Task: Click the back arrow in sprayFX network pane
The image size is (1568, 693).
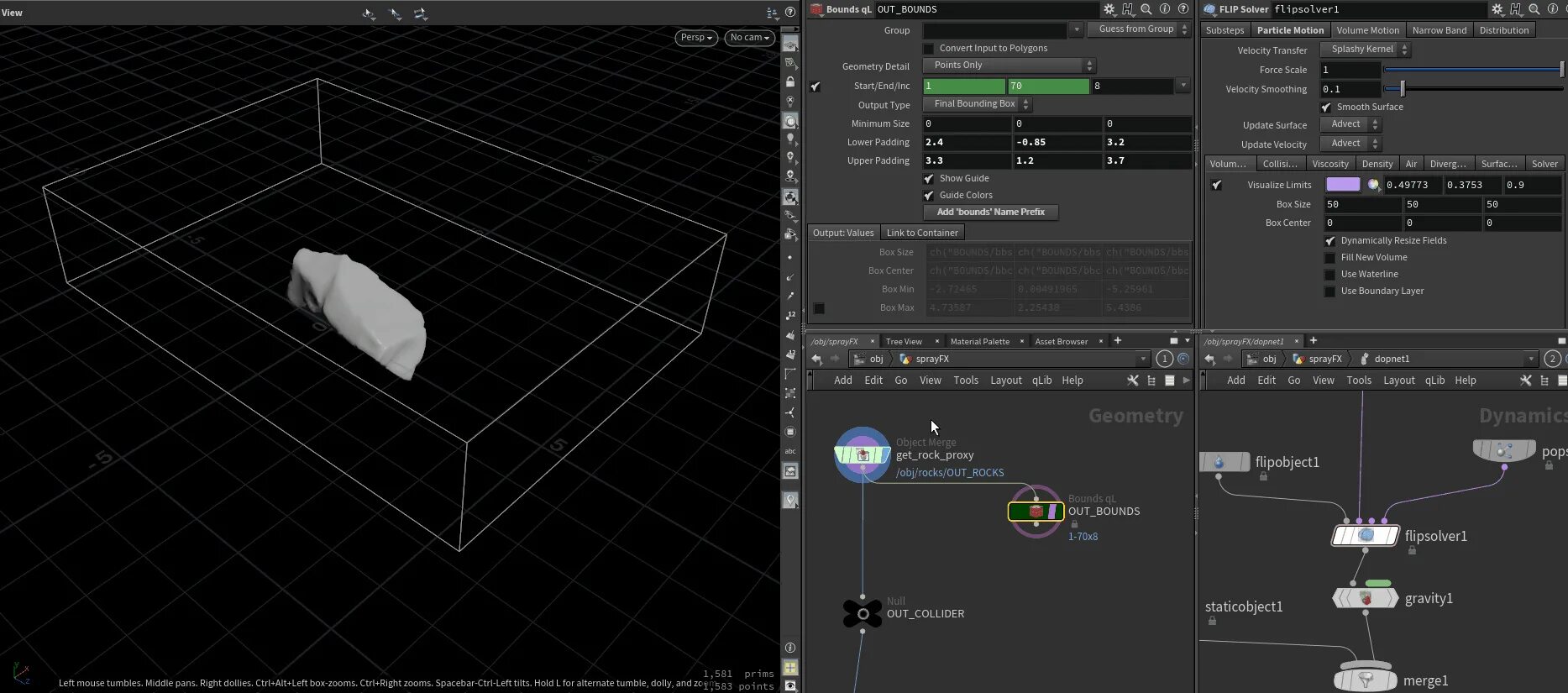Action: 816,359
